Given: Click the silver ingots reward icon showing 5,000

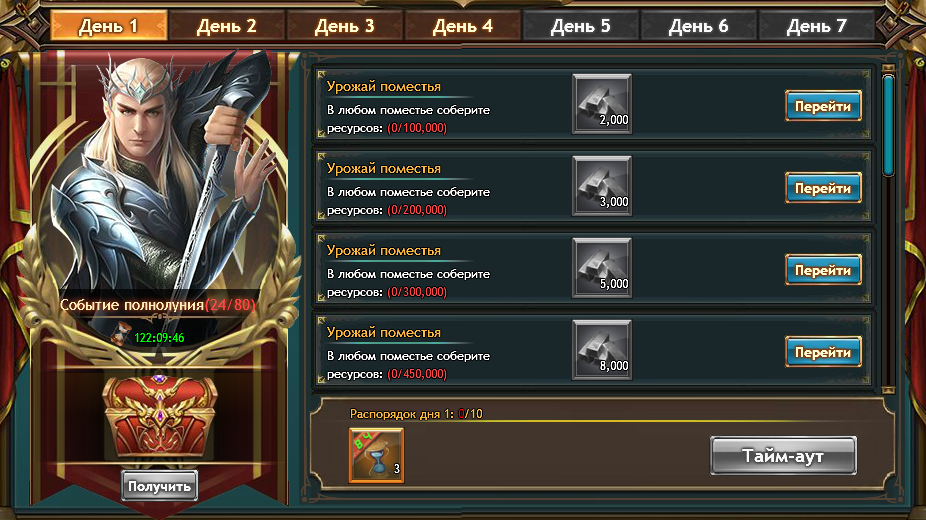Looking at the screenshot, I should 602,268.
